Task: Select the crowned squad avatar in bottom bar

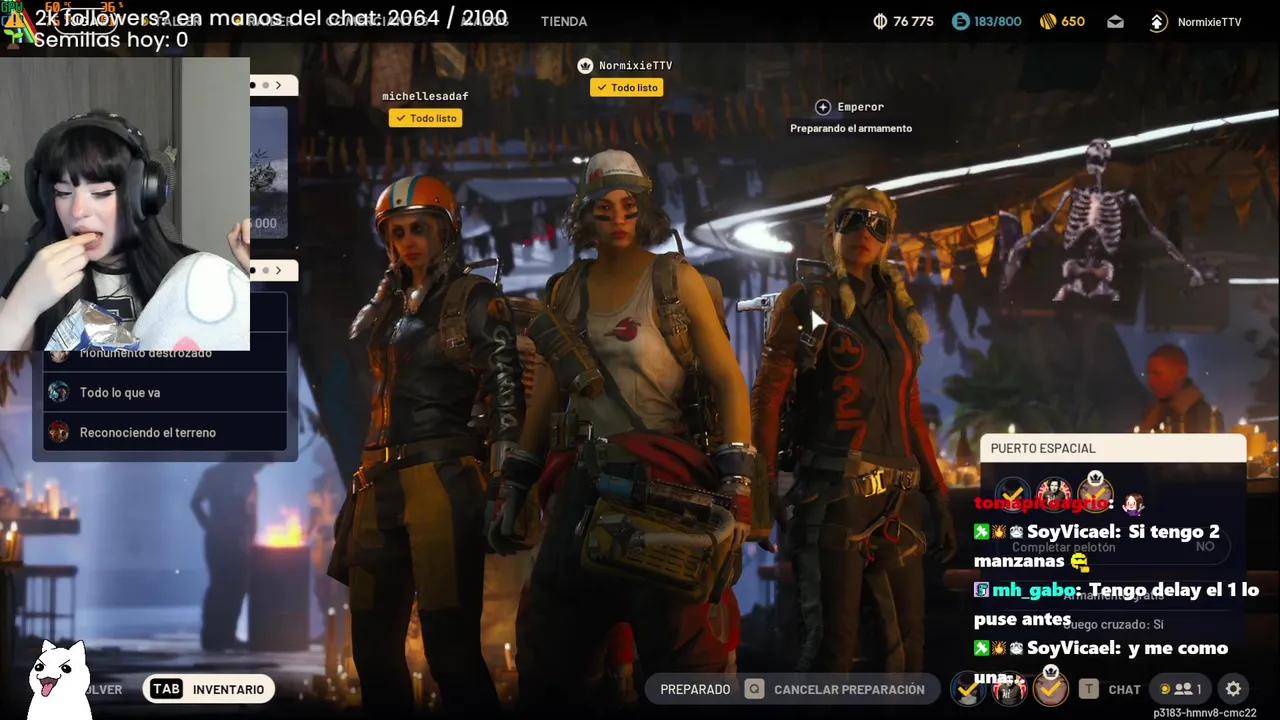Action: pos(1050,688)
